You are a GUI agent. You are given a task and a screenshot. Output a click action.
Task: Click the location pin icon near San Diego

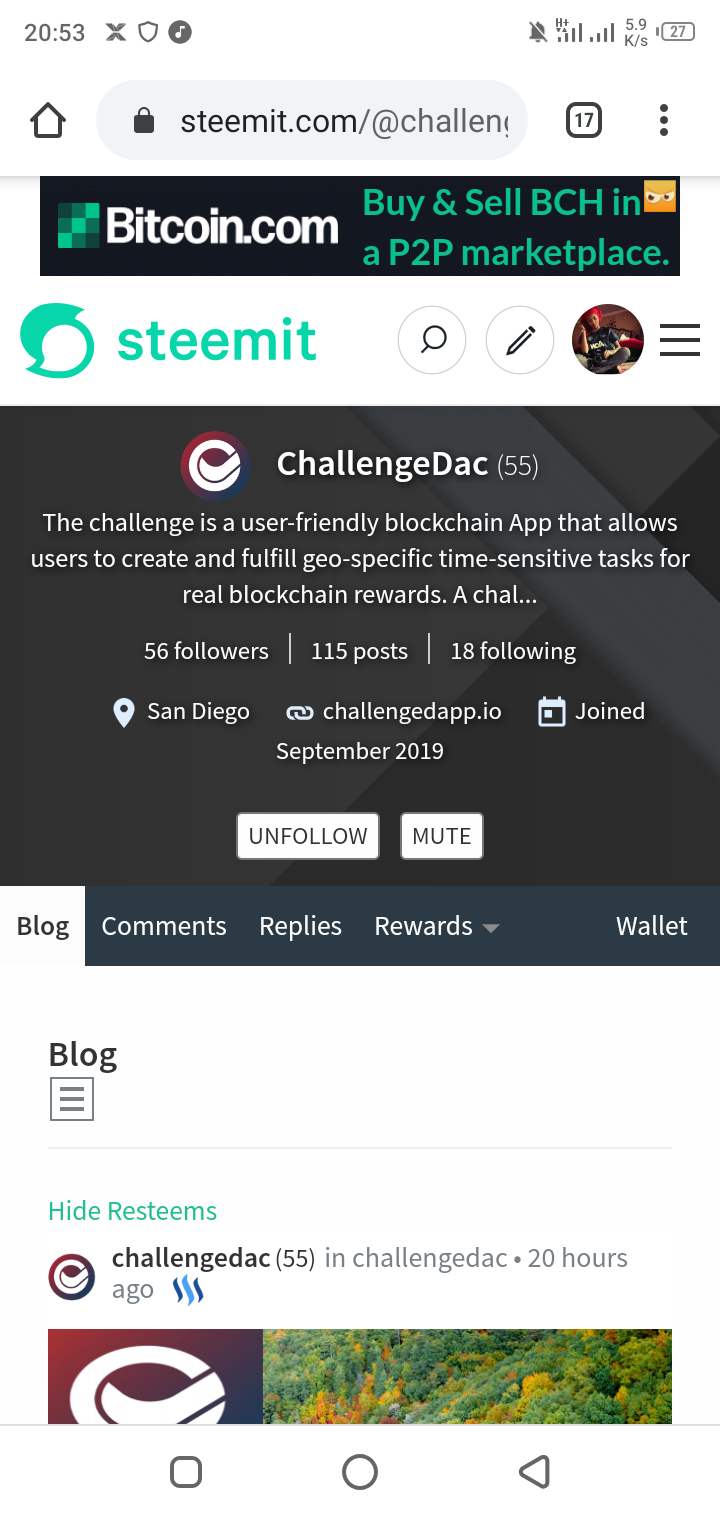point(123,711)
